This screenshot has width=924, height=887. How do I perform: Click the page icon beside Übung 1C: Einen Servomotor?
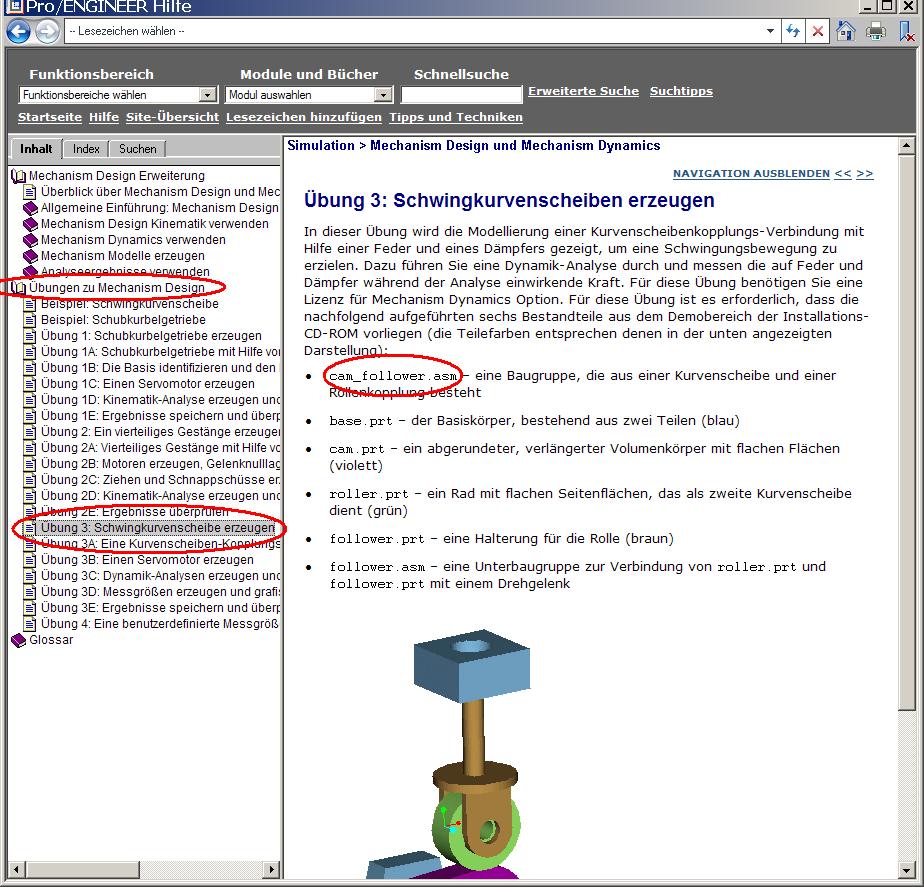point(29,383)
